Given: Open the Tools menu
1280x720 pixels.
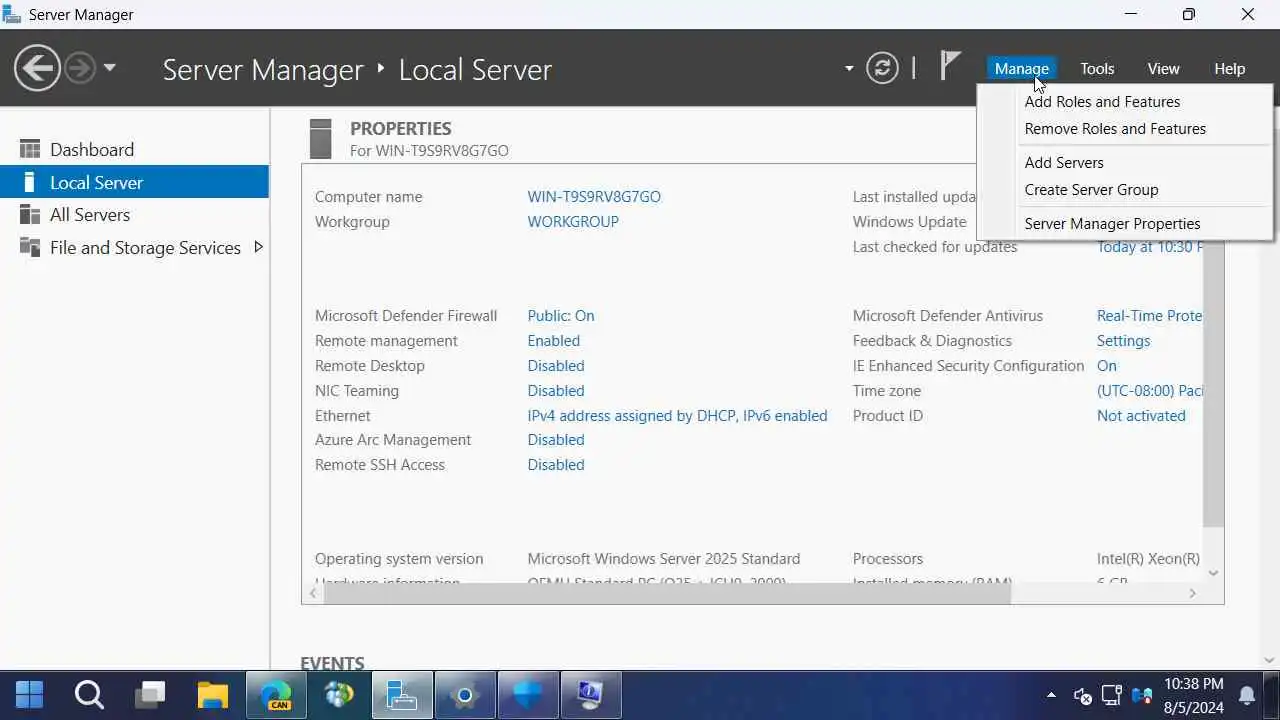Looking at the screenshot, I should coord(1097,68).
